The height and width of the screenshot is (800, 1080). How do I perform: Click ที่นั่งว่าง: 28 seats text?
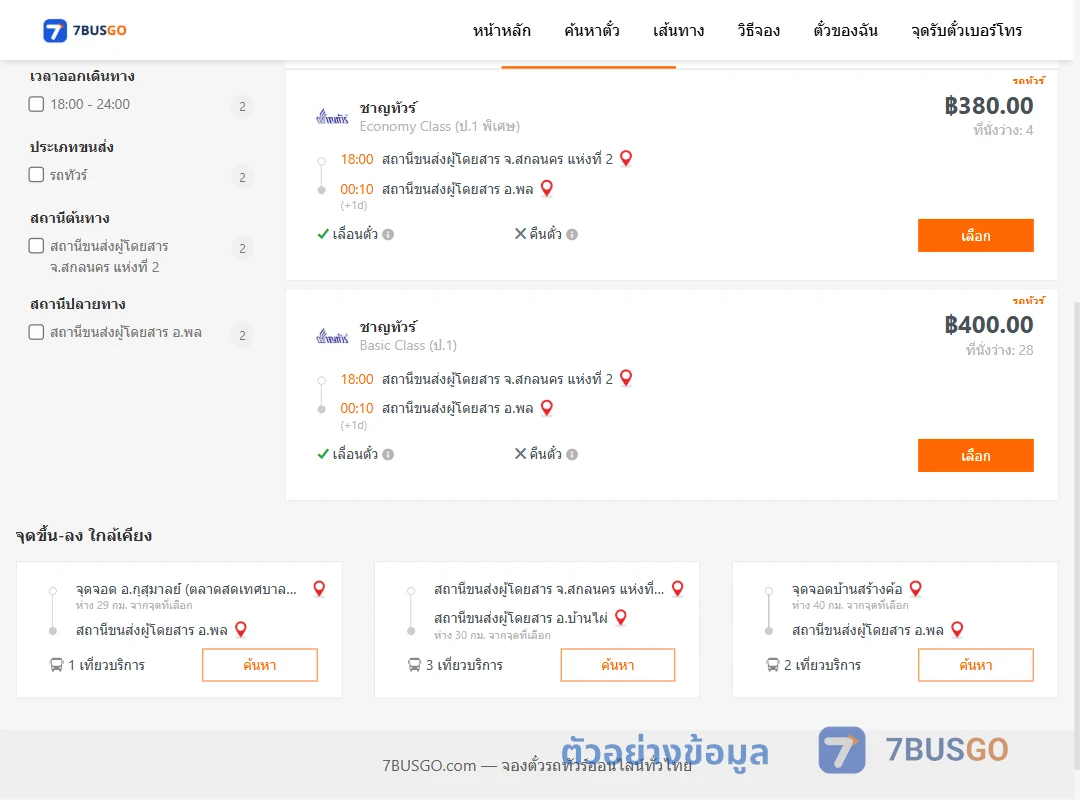999,350
